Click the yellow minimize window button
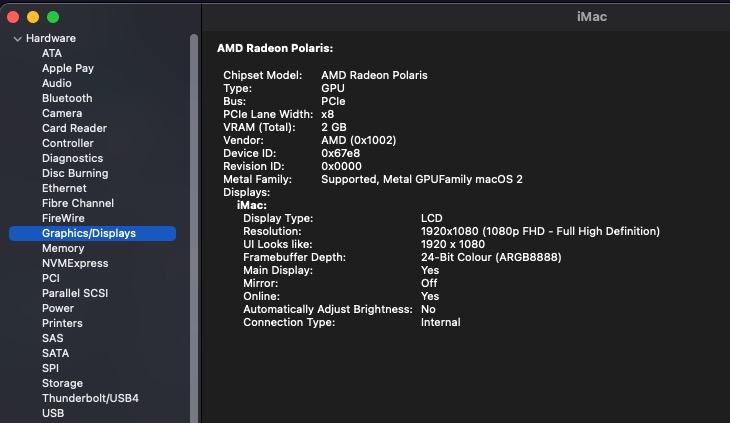Viewport: 730px width, 423px height. click(33, 17)
